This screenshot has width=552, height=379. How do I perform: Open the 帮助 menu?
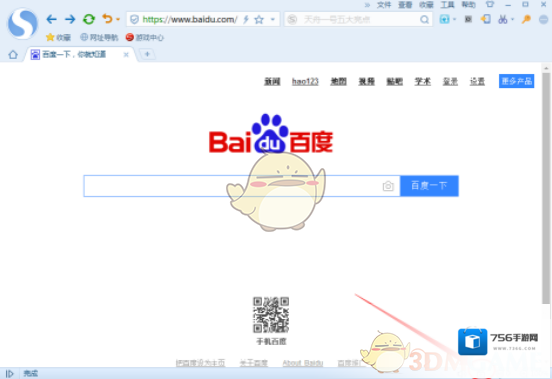coord(469,5)
